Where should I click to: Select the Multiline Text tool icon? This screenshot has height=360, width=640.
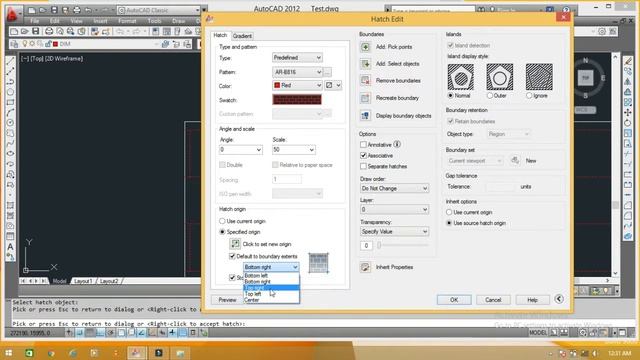pos(11,247)
